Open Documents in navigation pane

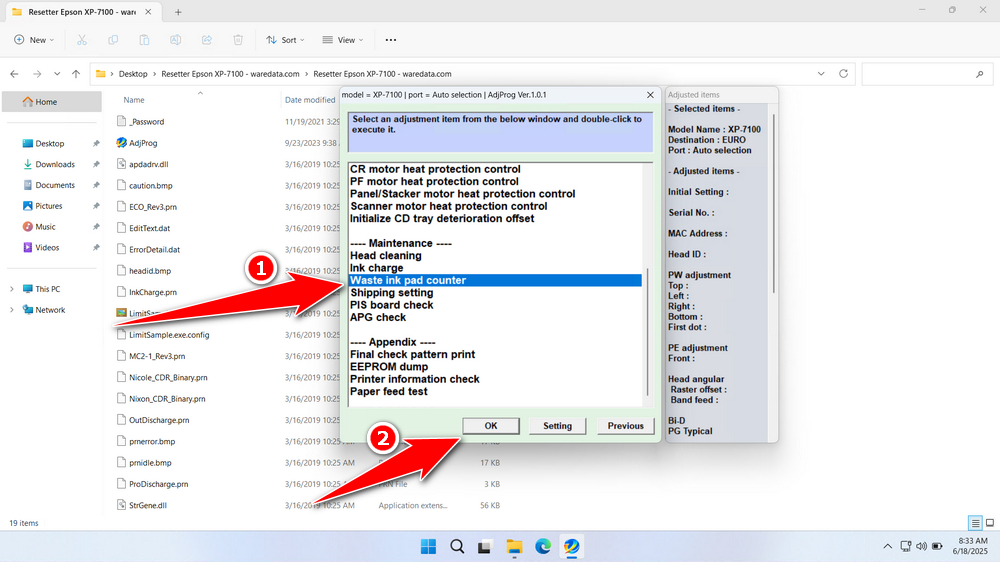(55, 185)
